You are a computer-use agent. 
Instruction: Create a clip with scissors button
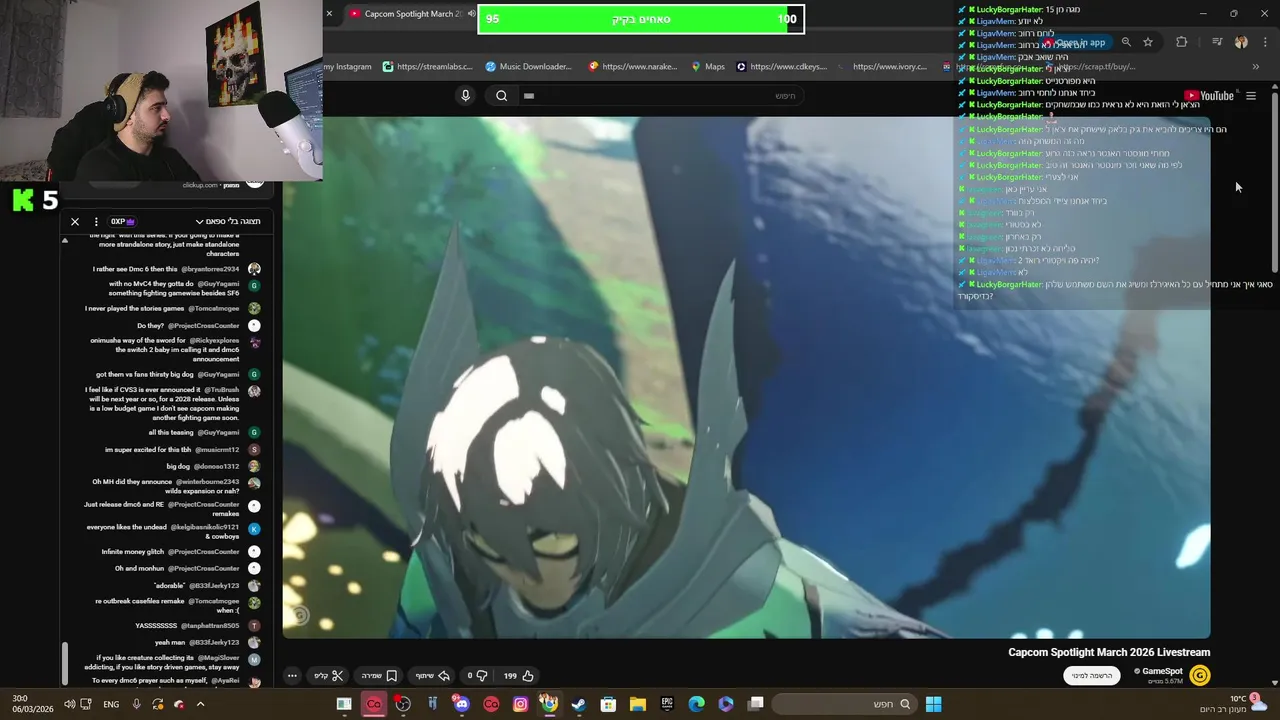[x=329, y=676]
